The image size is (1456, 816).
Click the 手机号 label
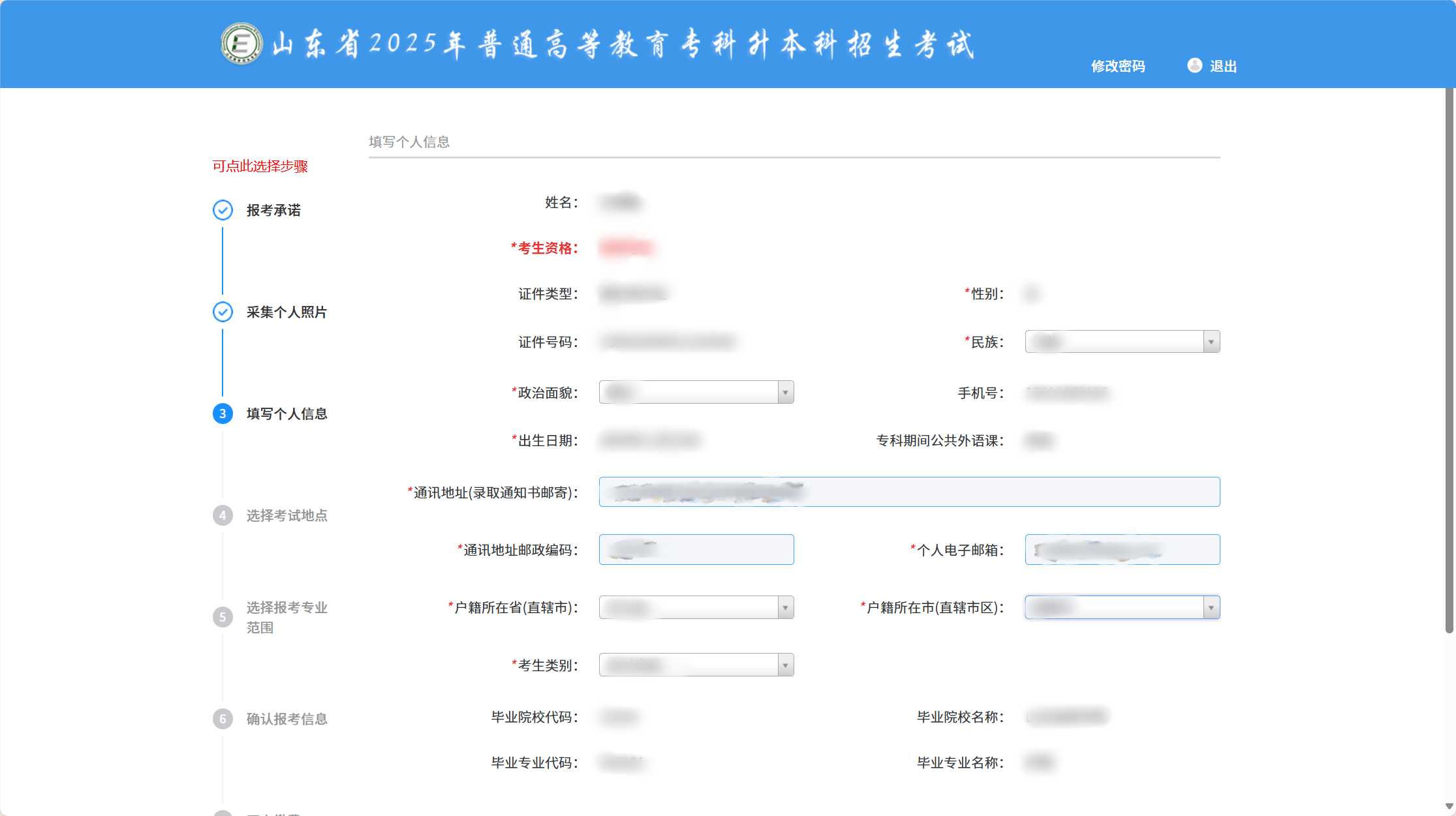click(x=981, y=393)
